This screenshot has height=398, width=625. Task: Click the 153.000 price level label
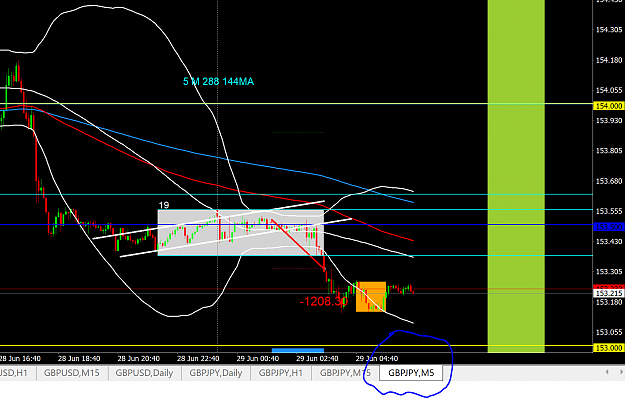(x=609, y=348)
